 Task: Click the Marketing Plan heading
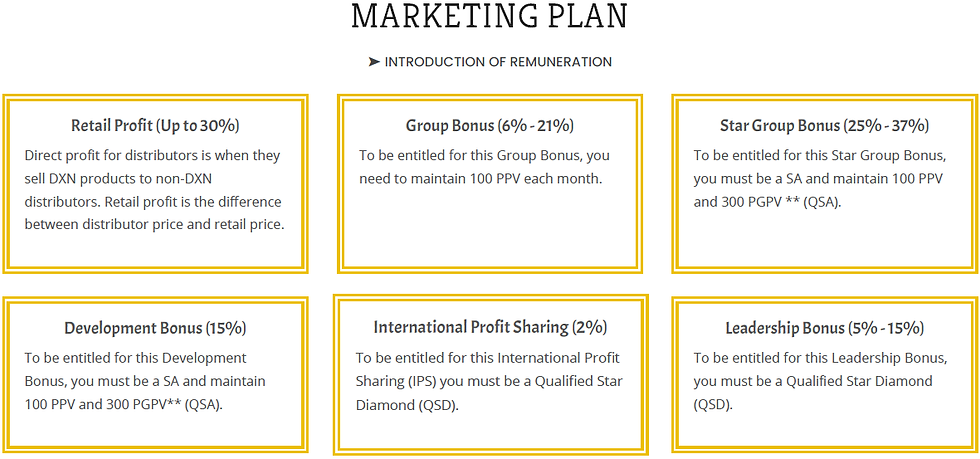click(x=489, y=17)
